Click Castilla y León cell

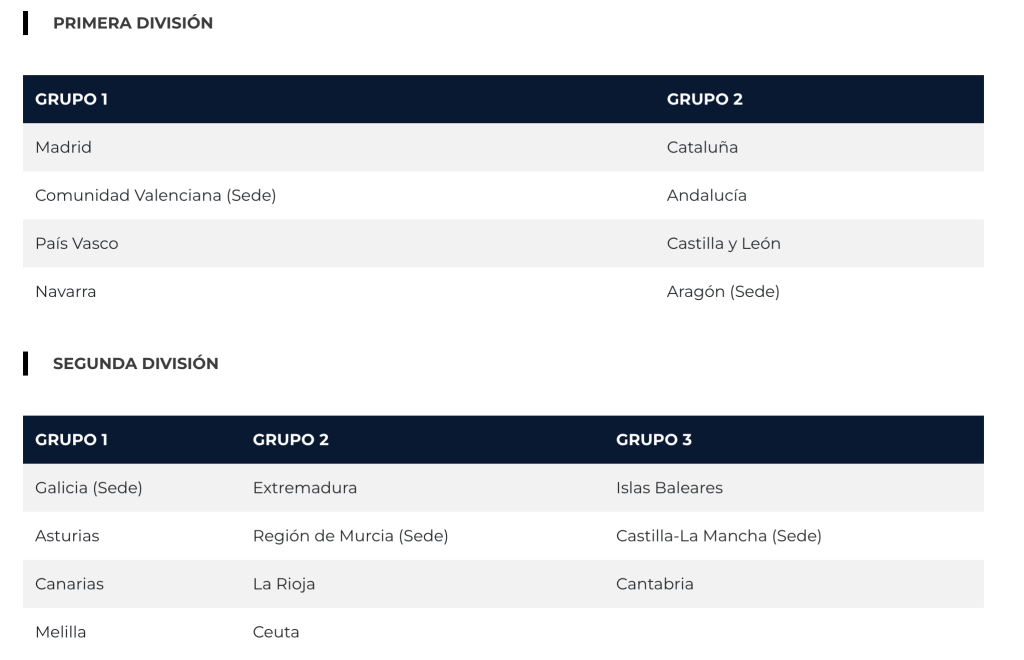723,243
